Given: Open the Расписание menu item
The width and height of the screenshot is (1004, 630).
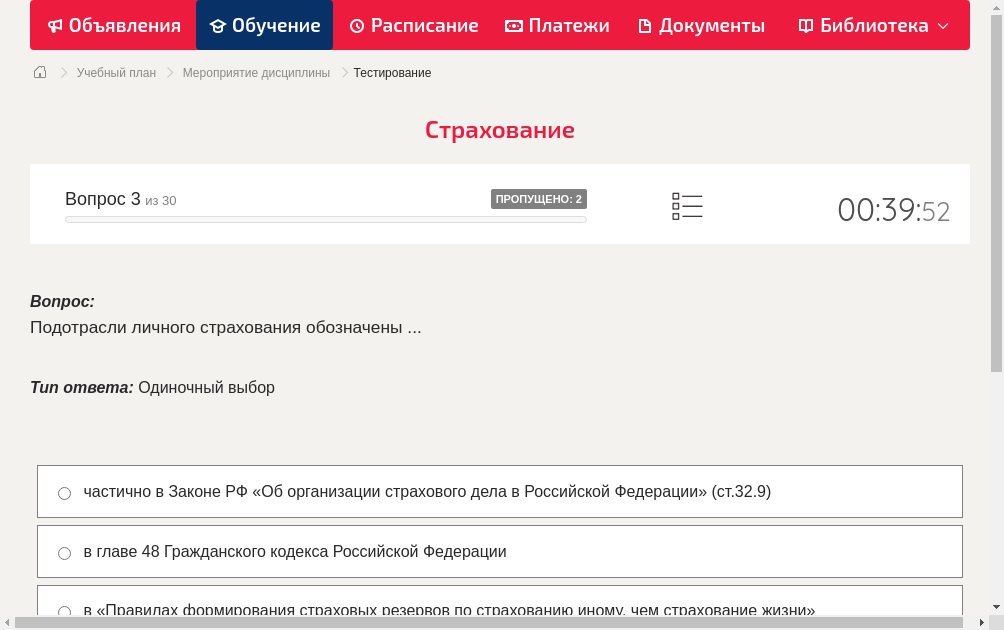Looking at the screenshot, I should pos(413,25).
